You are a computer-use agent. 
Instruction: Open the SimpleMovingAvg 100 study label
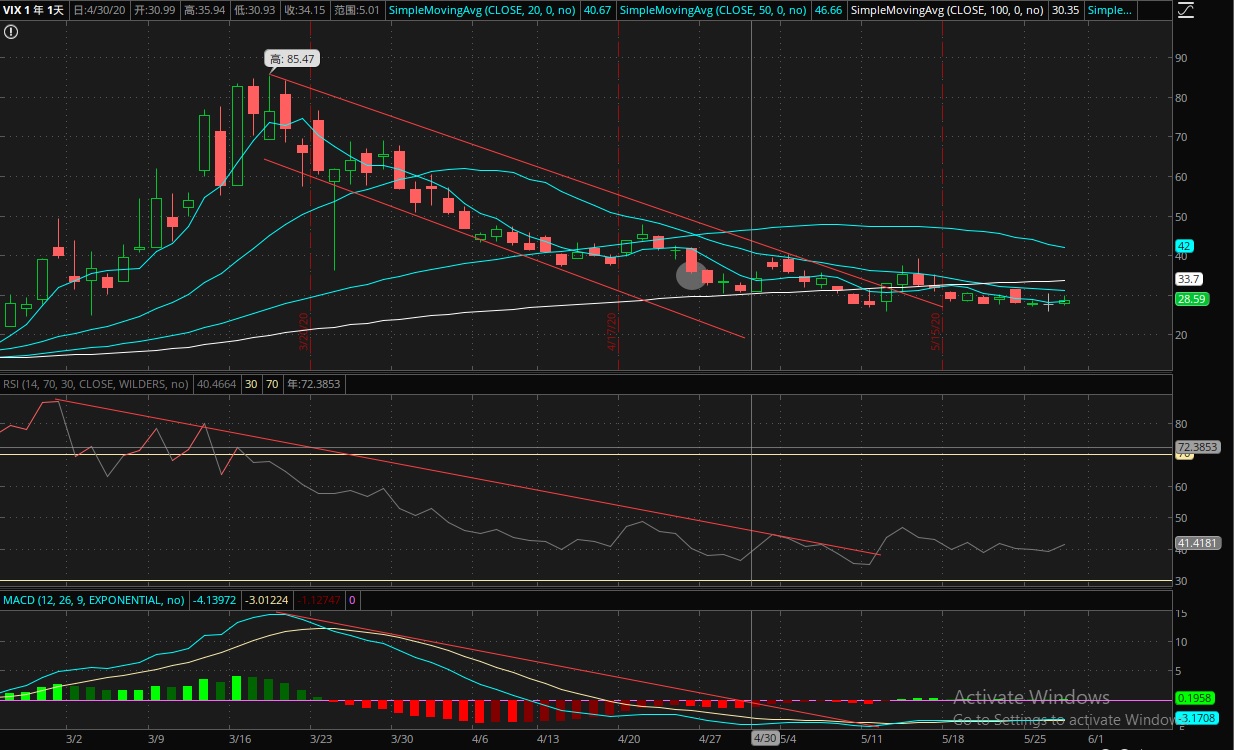pos(949,10)
